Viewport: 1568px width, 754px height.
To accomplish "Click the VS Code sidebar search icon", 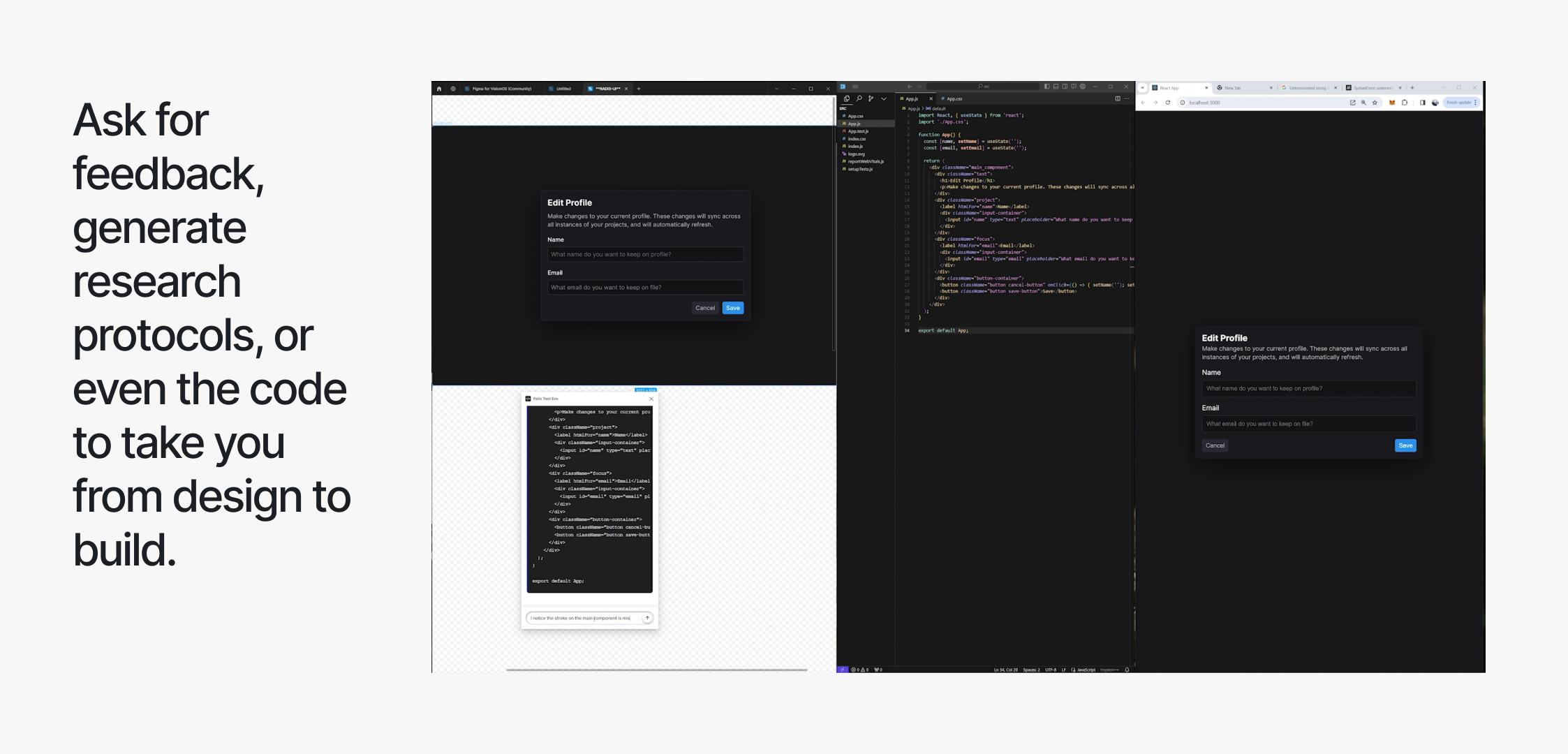I will [x=859, y=98].
